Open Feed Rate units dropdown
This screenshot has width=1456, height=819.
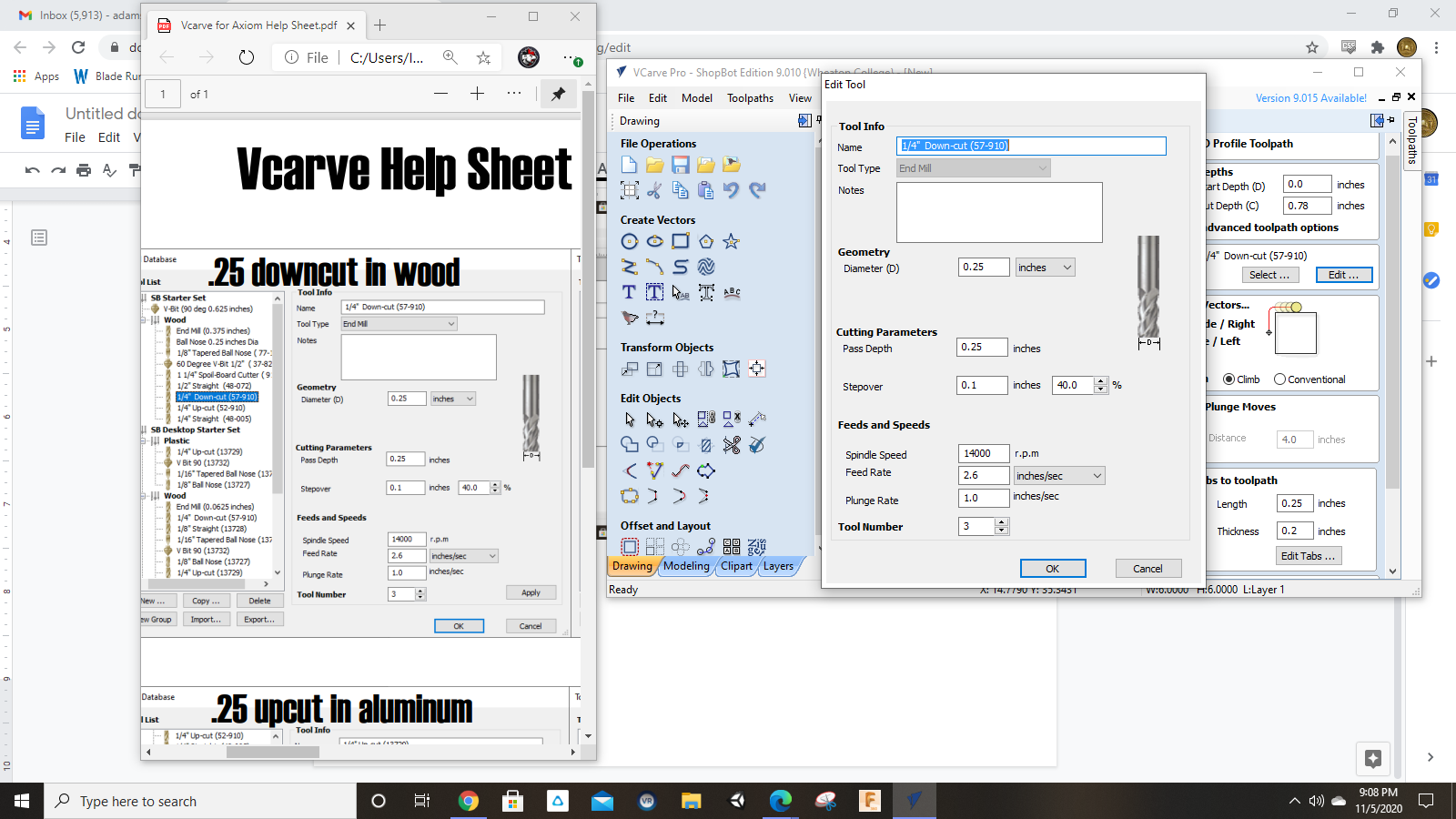(1059, 476)
